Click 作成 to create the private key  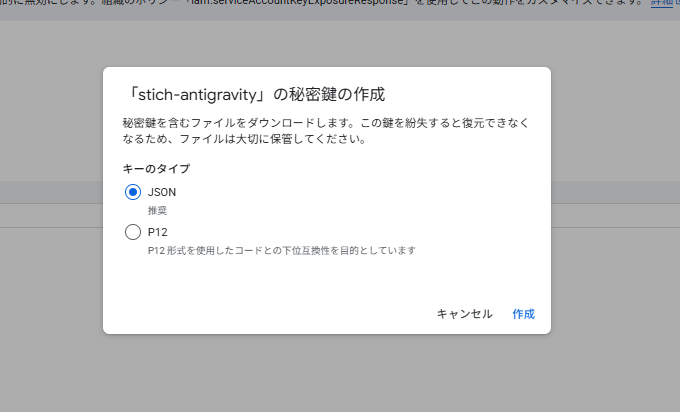click(x=523, y=314)
